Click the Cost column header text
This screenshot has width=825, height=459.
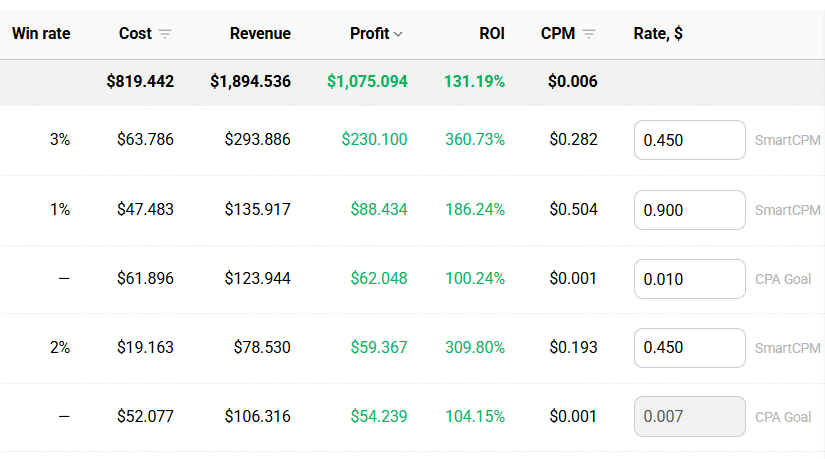point(135,34)
